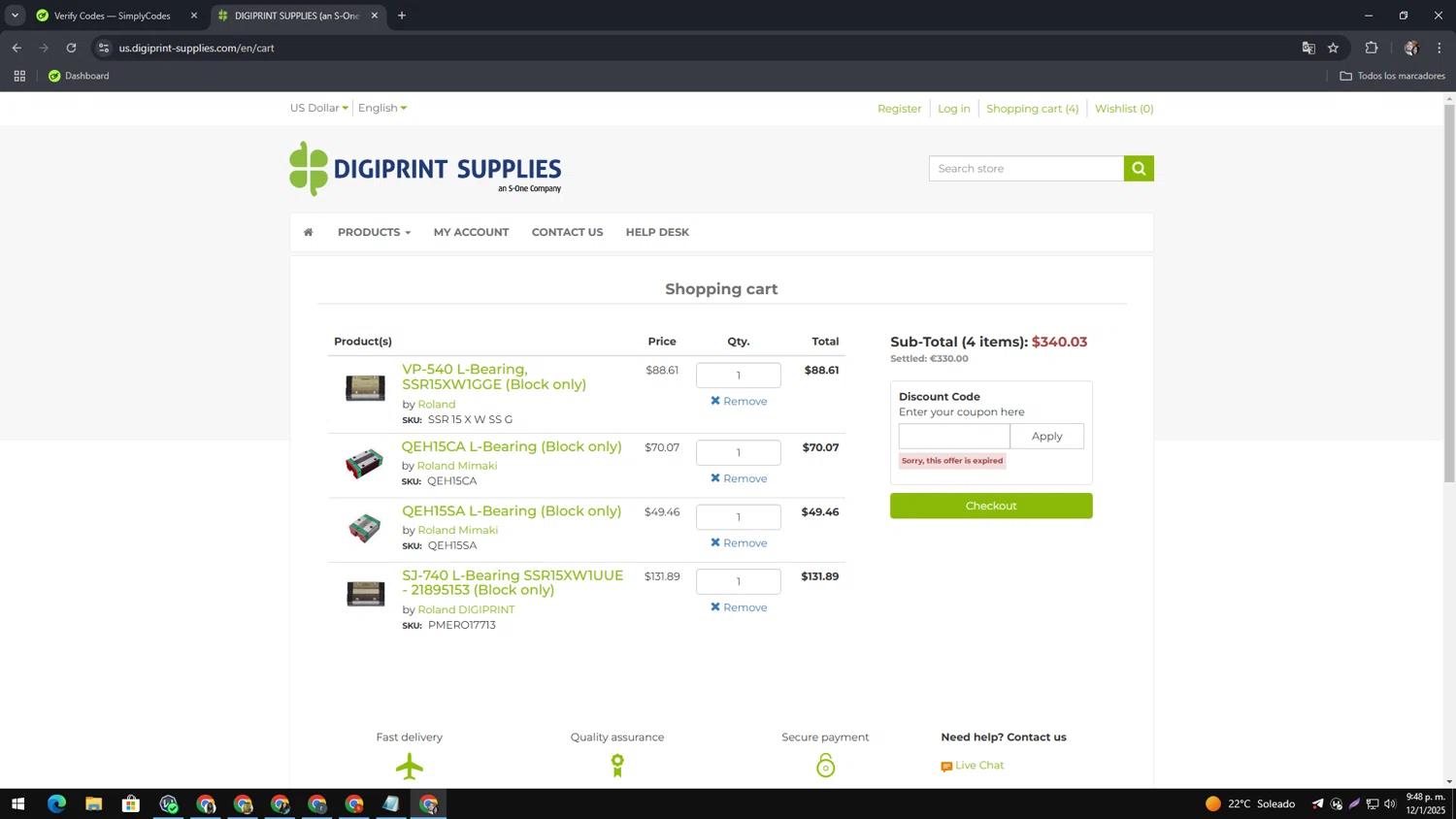This screenshot has height=819, width=1456.
Task: Open Roland DIGIPRINT manufacturer link
Action: coord(466,609)
